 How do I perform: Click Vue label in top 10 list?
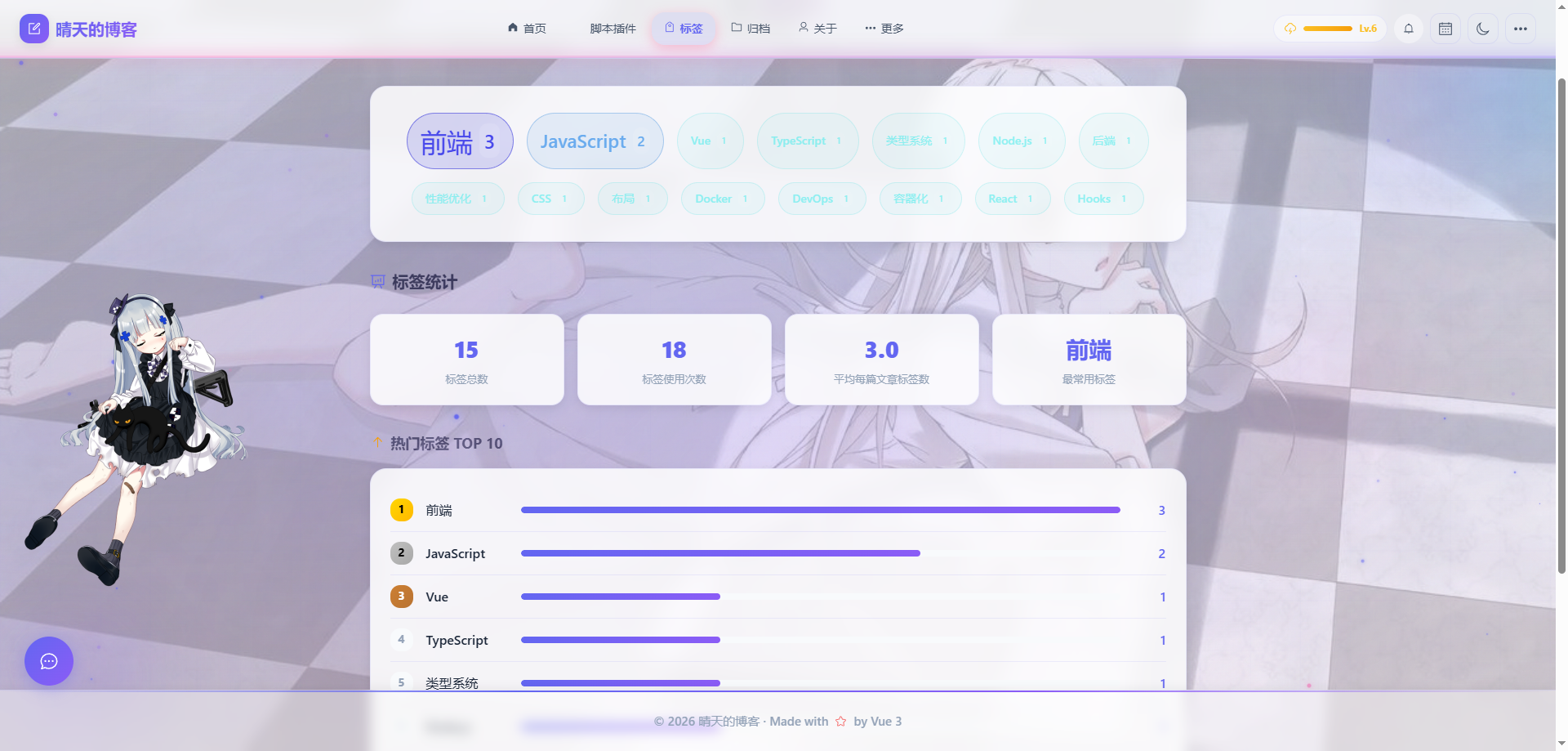[x=437, y=597]
